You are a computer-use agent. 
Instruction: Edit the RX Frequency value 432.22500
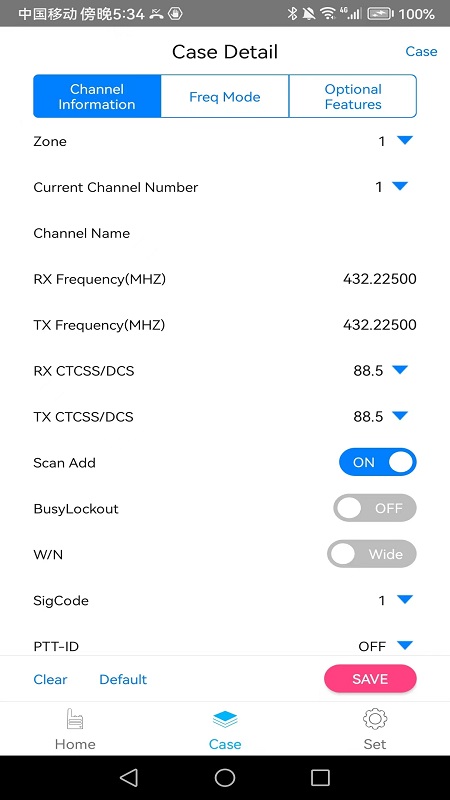[x=380, y=279]
